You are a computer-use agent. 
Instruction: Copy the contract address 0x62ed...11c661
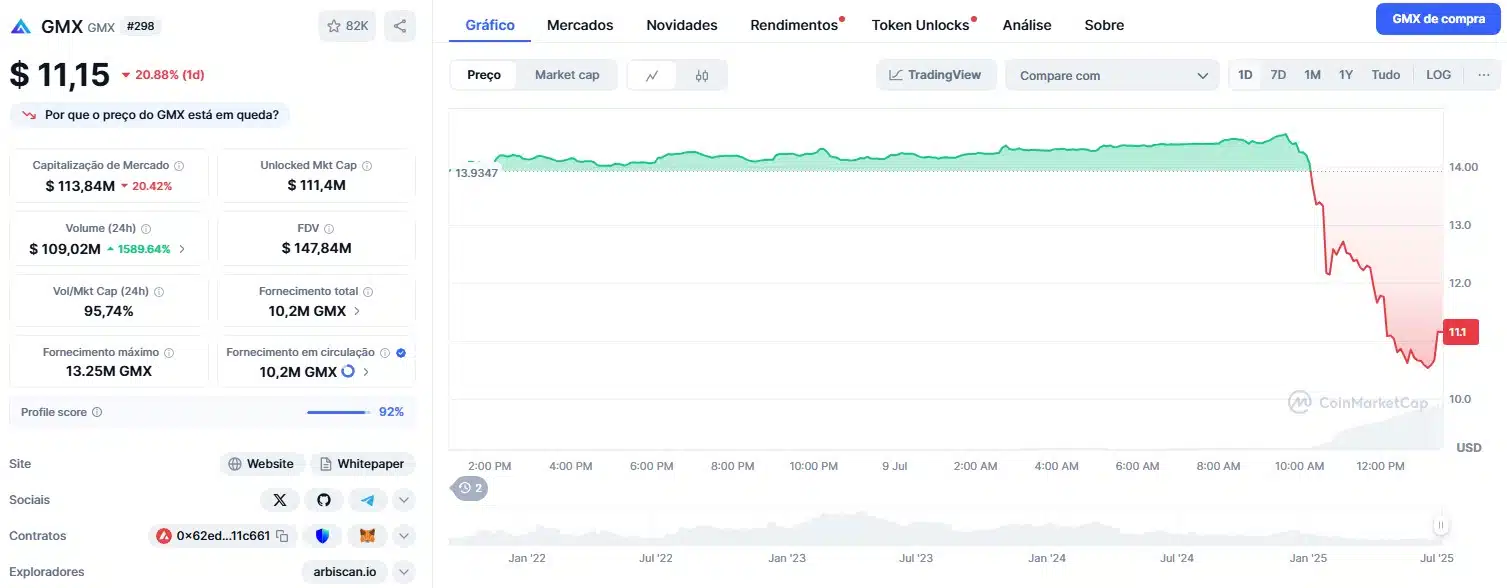282,536
